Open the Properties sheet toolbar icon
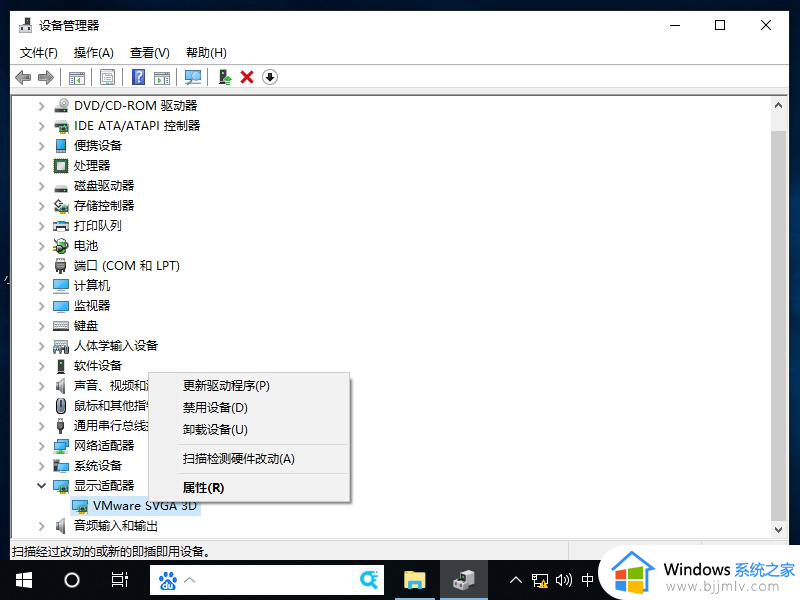This screenshot has width=800, height=600. pyautogui.click(x=107, y=78)
